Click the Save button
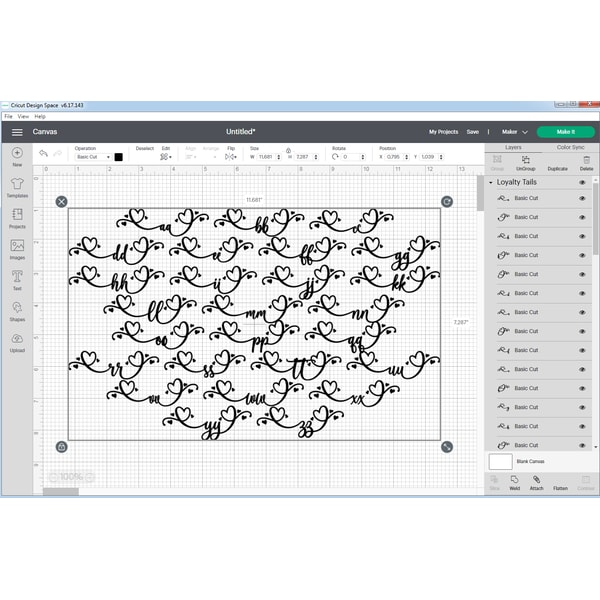 click(x=473, y=132)
